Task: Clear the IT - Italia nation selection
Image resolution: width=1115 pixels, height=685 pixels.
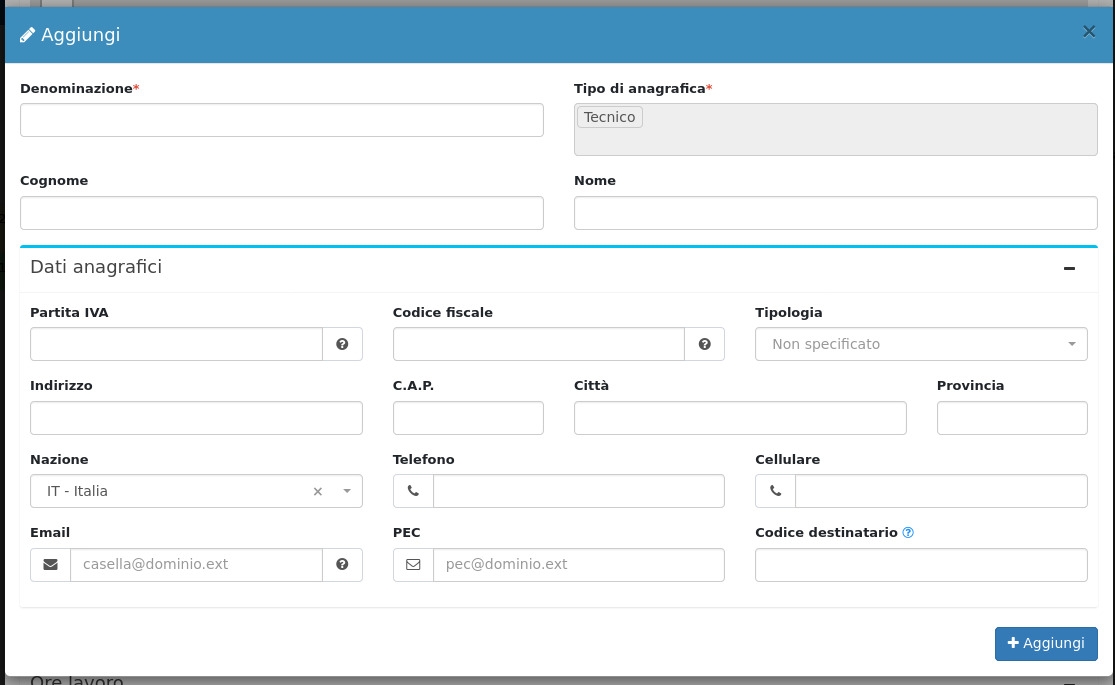Action: [x=318, y=491]
